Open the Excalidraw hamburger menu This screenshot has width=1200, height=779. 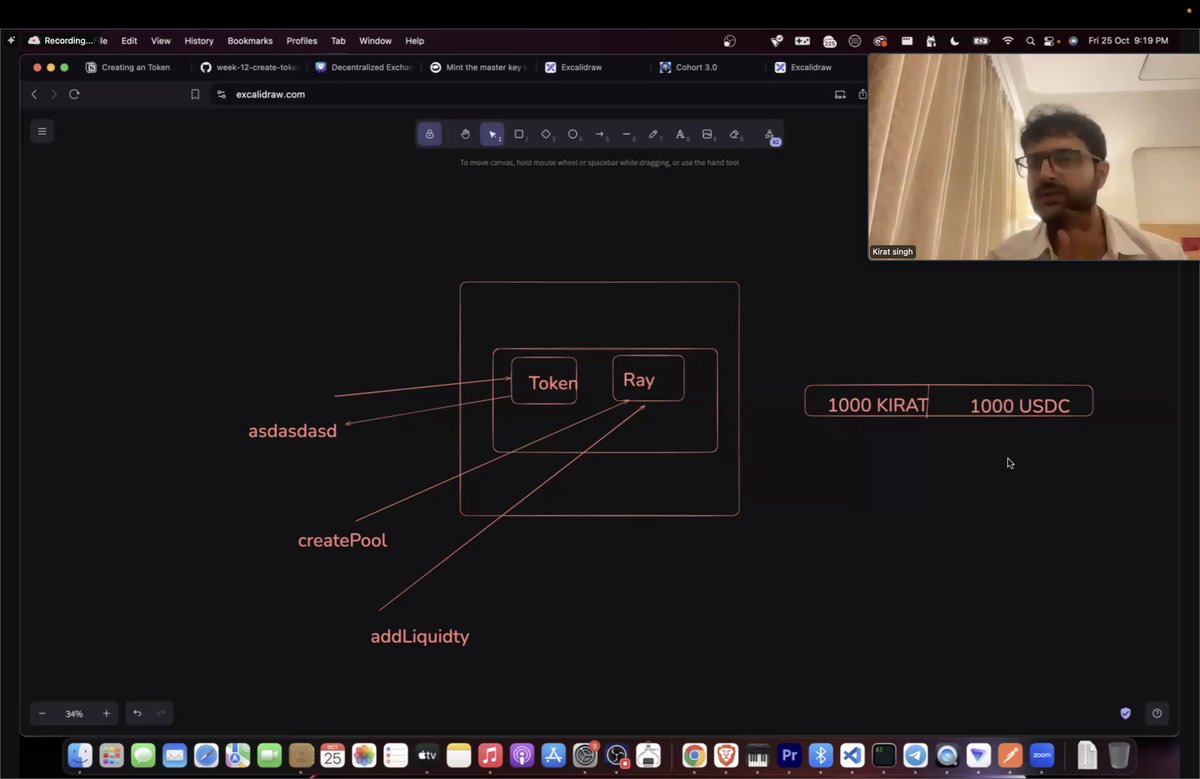coord(41,130)
